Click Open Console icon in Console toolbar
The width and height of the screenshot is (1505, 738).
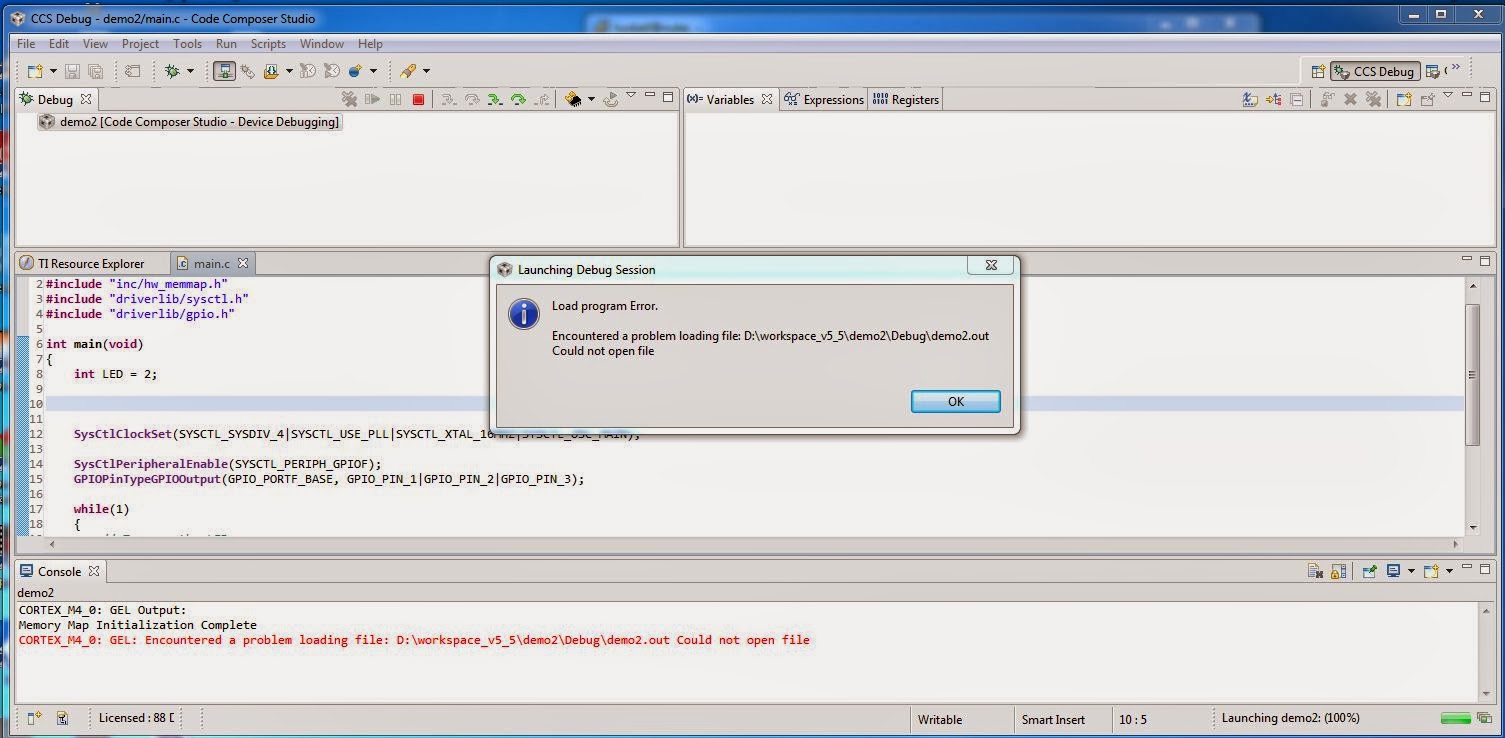[x=1431, y=571]
